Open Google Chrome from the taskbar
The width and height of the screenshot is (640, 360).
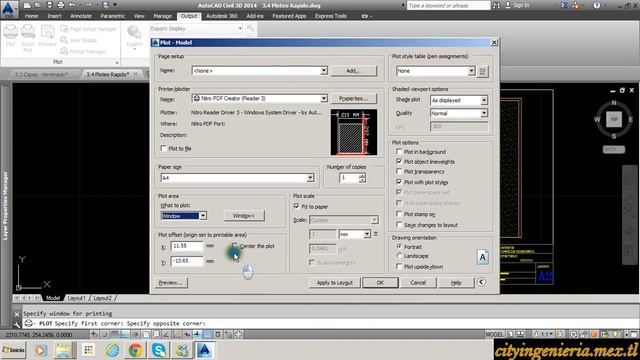pos(136,350)
